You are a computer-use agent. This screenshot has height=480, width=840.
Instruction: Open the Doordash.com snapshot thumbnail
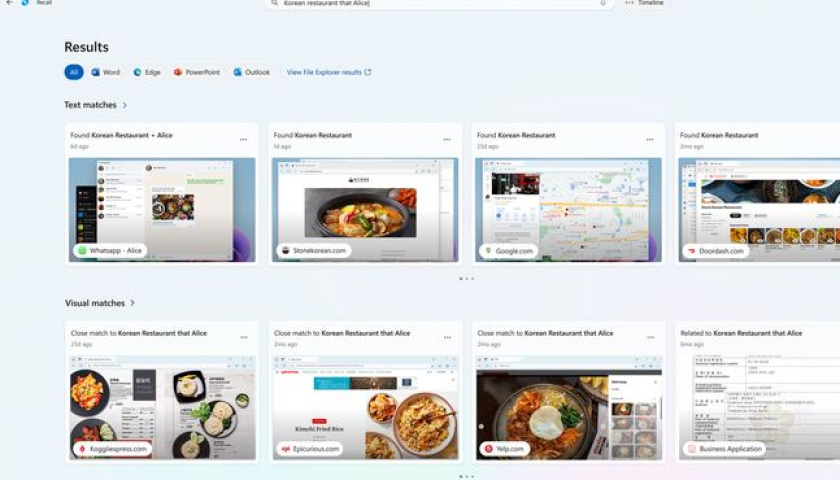pyautogui.click(x=759, y=209)
